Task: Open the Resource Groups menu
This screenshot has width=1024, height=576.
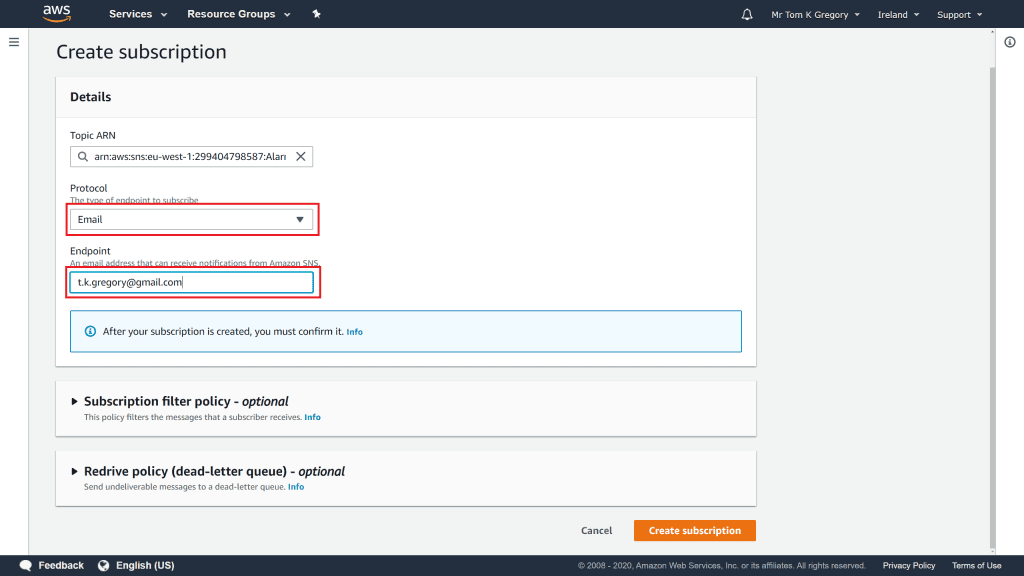Action: pos(238,15)
